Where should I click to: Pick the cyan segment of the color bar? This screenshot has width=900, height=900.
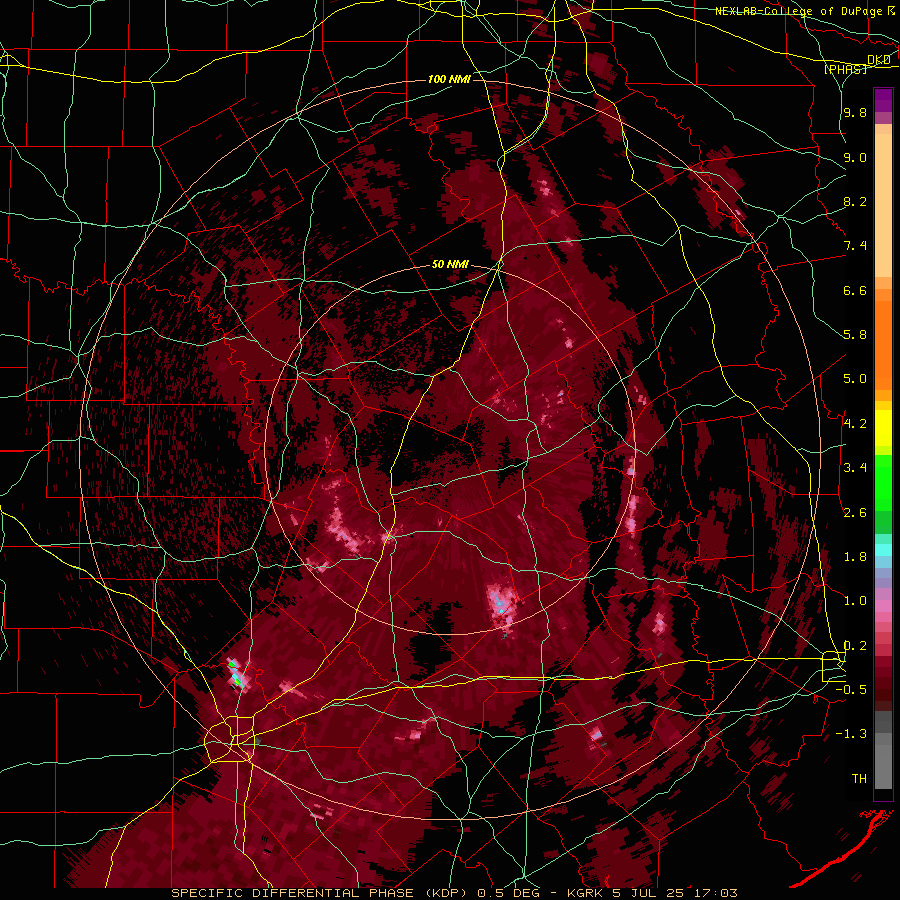pos(883,550)
